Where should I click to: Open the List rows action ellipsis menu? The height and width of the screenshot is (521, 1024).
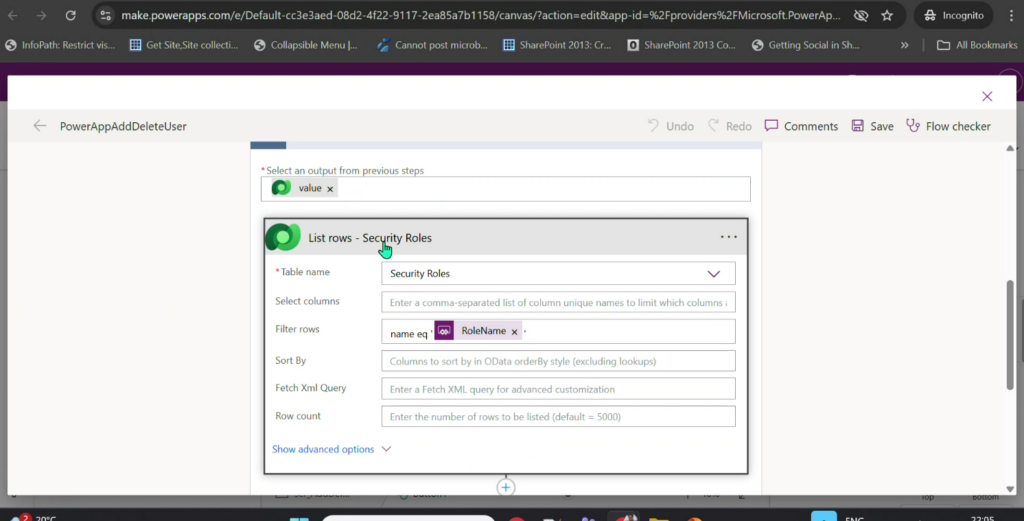coord(728,237)
